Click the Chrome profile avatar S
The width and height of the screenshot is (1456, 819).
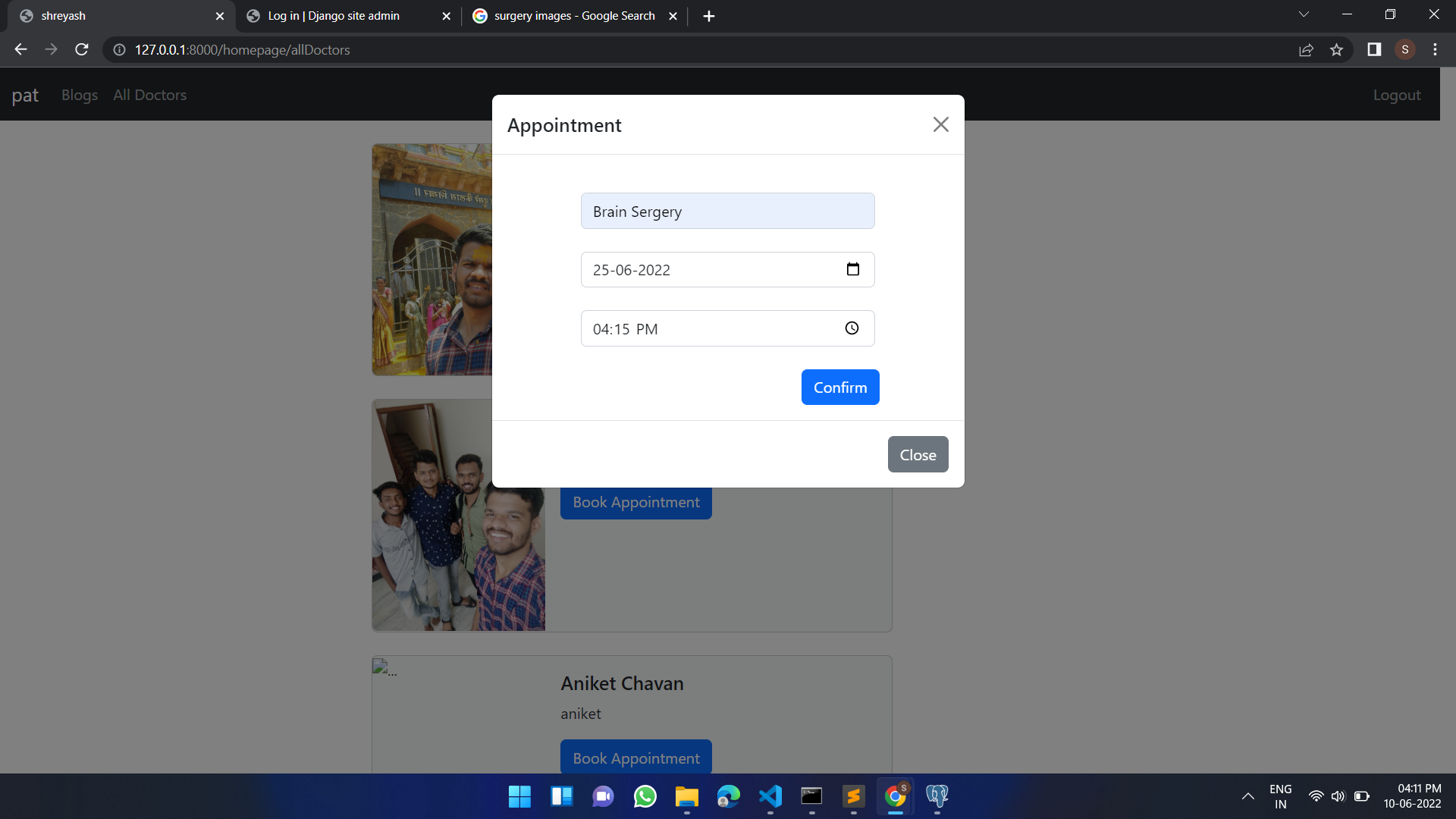[x=1404, y=49]
